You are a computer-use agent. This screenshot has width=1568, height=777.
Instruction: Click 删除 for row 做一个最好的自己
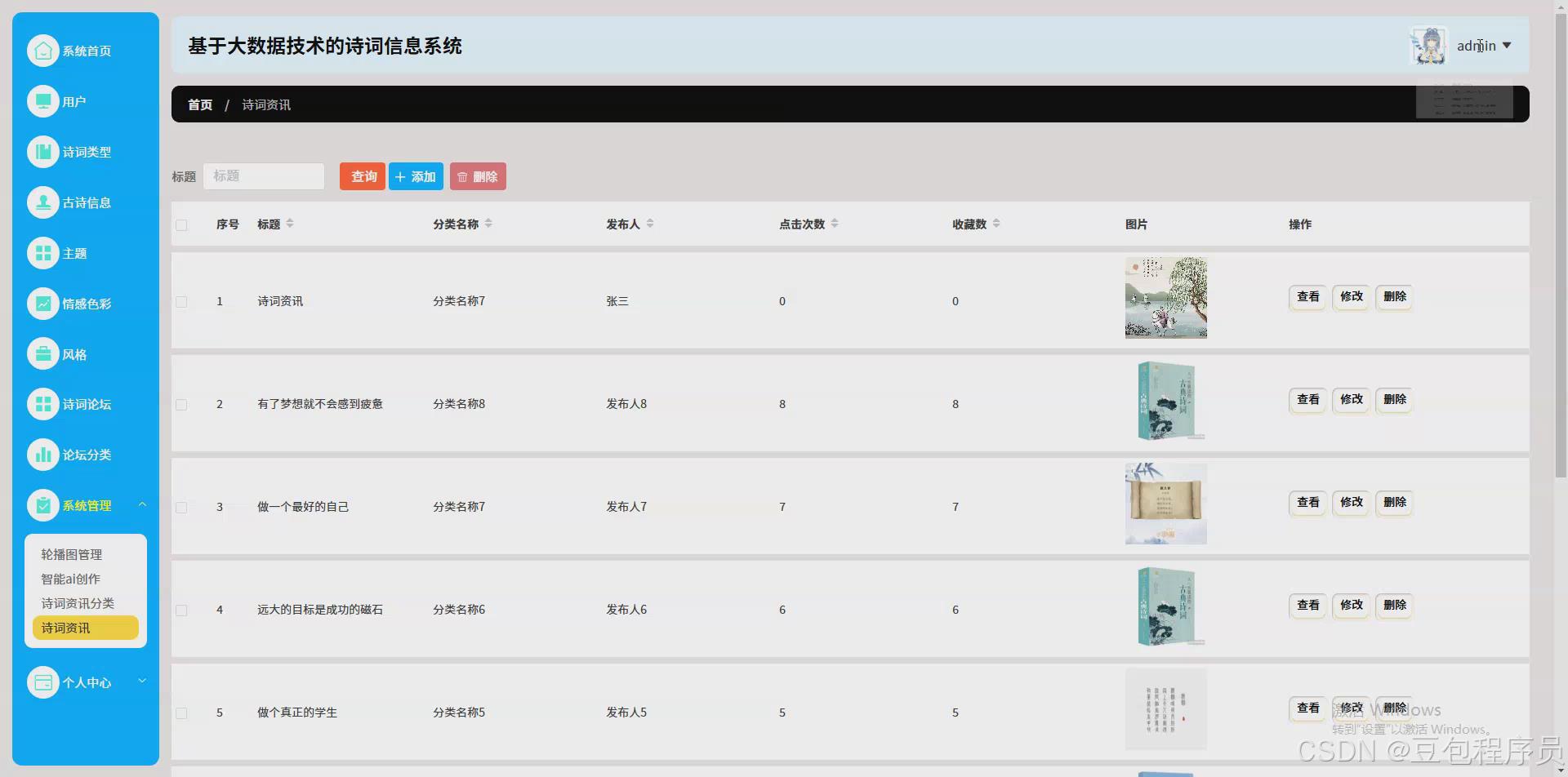pos(1395,503)
